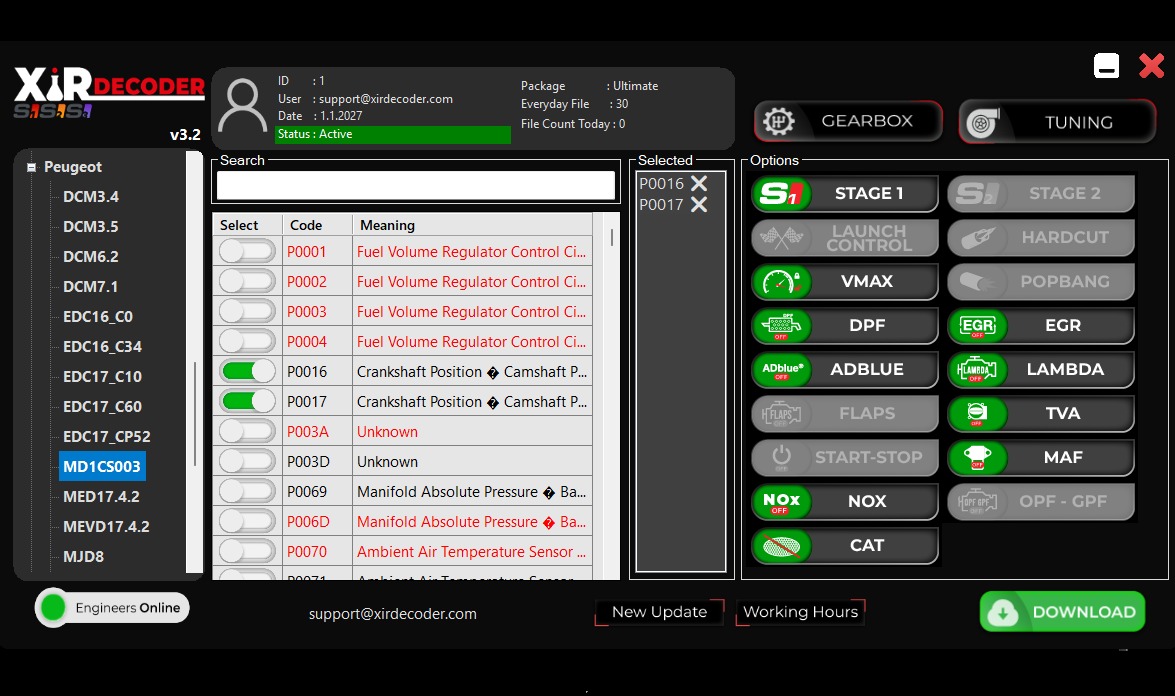Screen dimensions: 1175x696
Task: Click the VMAX speedometer icon
Action: tap(782, 282)
